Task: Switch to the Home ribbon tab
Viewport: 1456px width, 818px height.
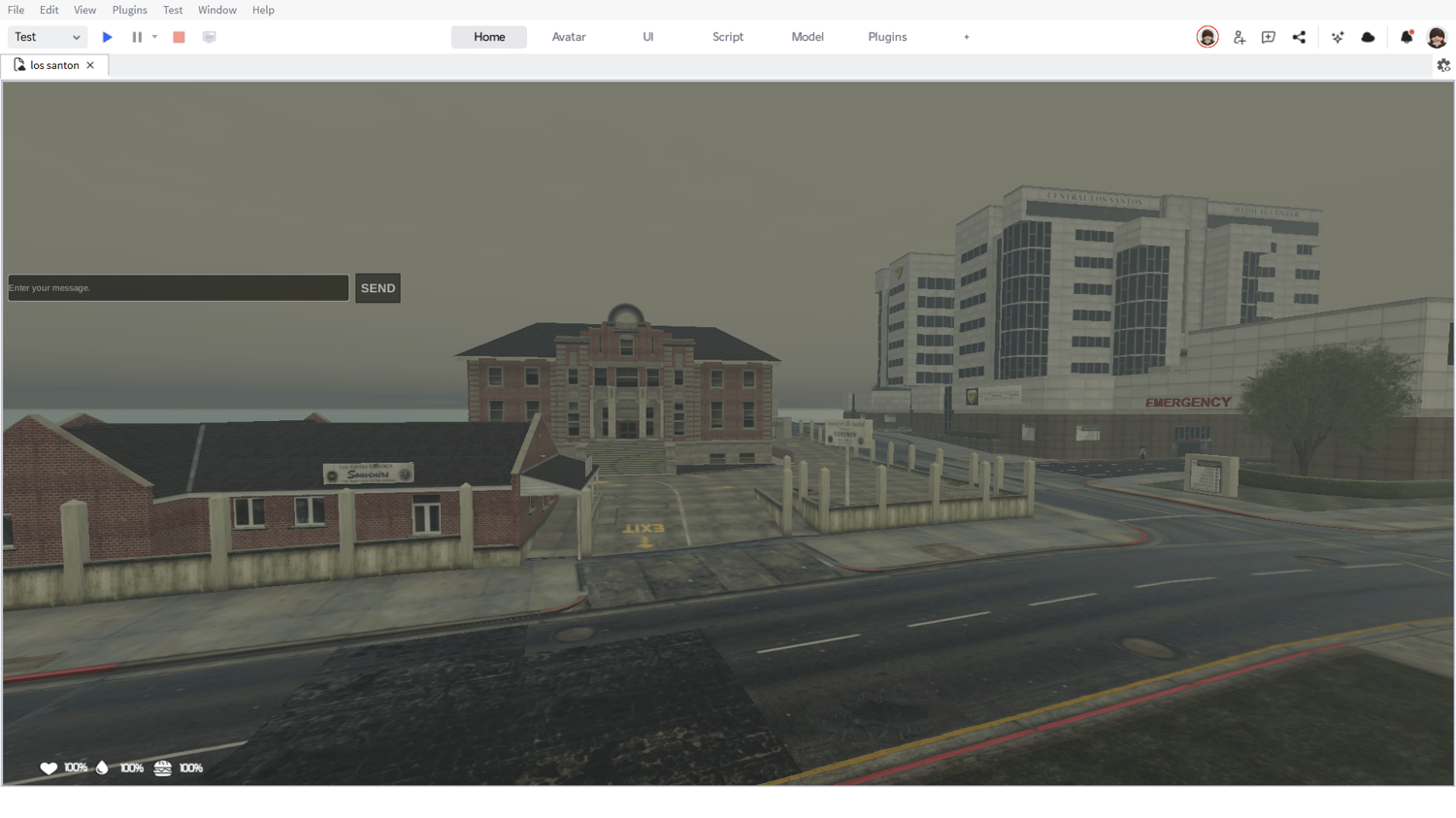Action: point(489,37)
